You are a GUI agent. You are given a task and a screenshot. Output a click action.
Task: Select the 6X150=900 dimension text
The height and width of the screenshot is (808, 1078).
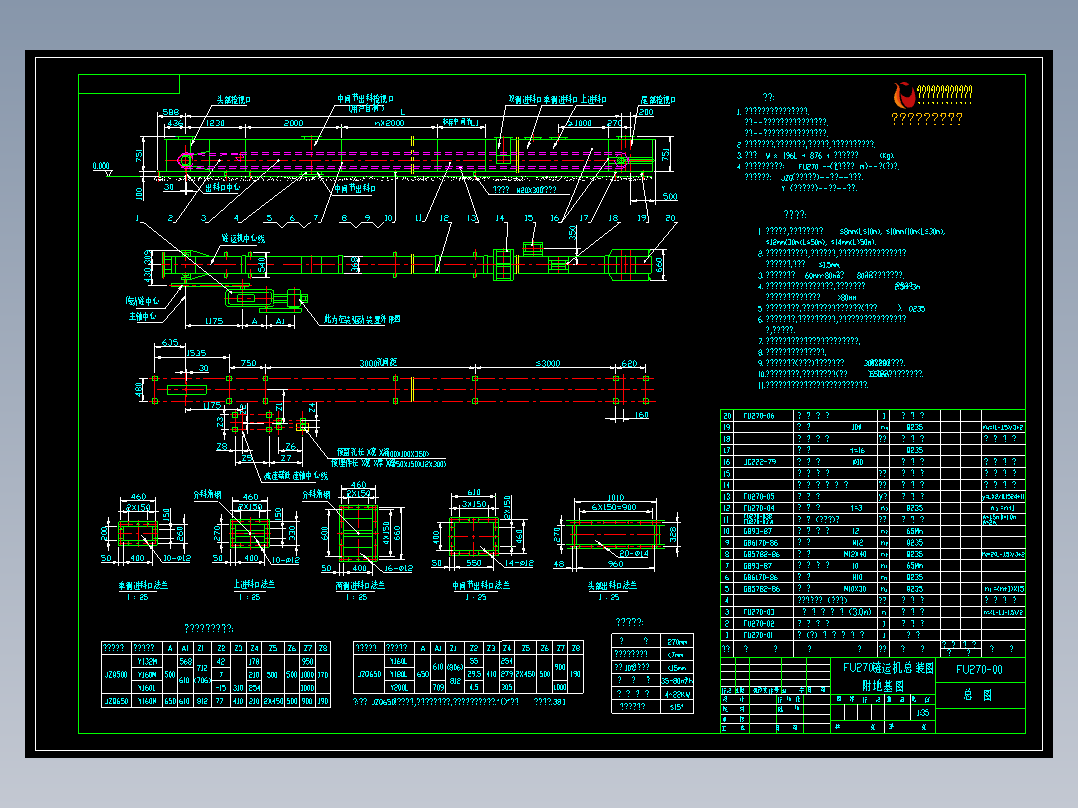pyautogui.click(x=614, y=507)
